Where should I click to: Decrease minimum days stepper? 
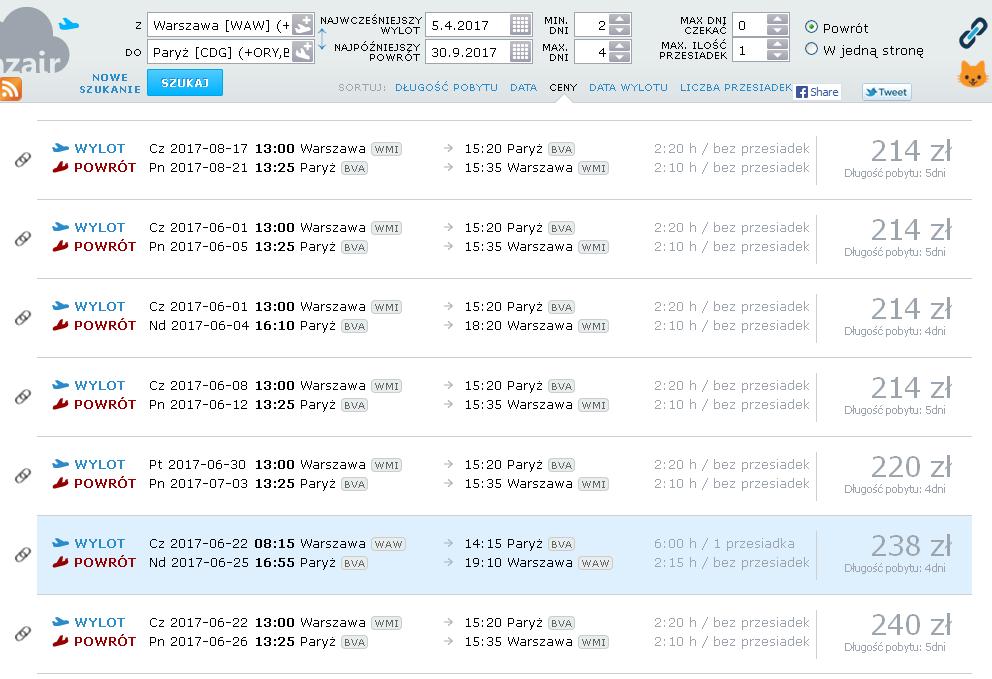coord(621,31)
